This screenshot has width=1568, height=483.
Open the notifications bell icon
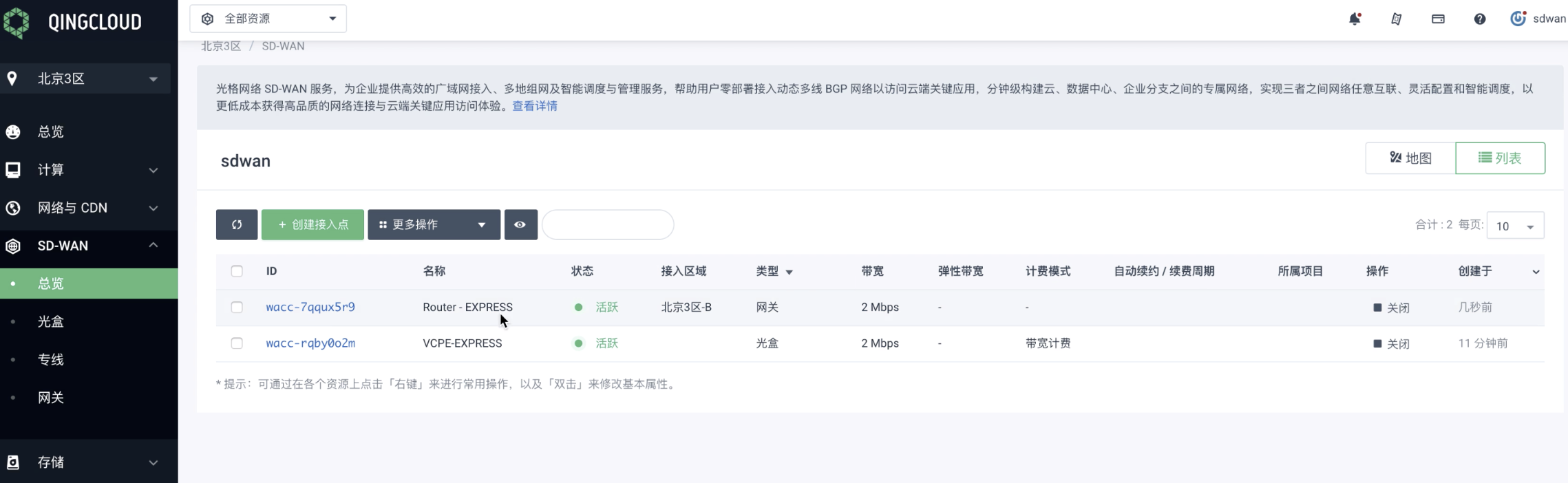click(1355, 19)
